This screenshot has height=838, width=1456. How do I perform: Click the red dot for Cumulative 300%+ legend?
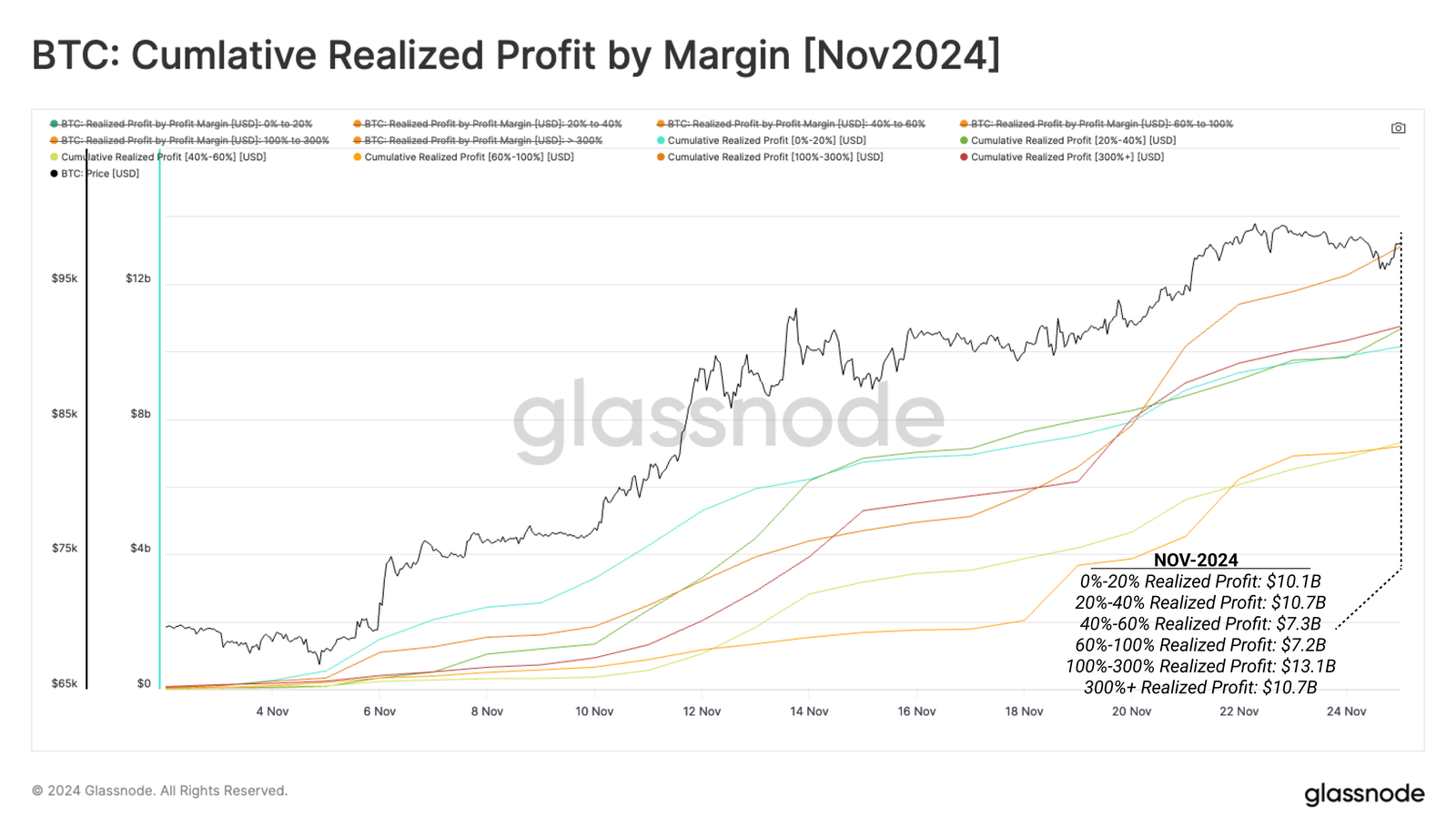[x=964, y=157]
